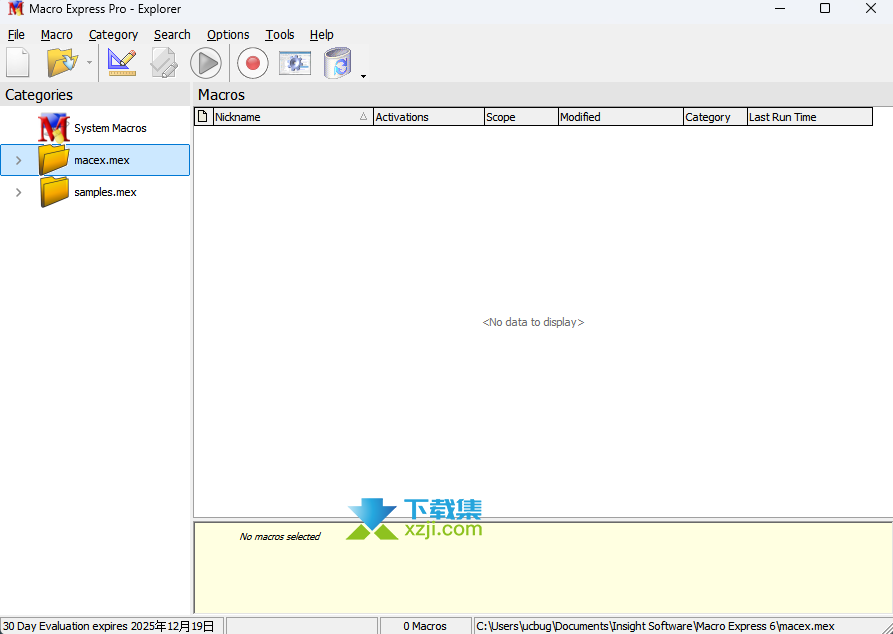The image size is (893, 634).
Task: Click the greyed document properties icon
Action: click(x=164, y=63)
